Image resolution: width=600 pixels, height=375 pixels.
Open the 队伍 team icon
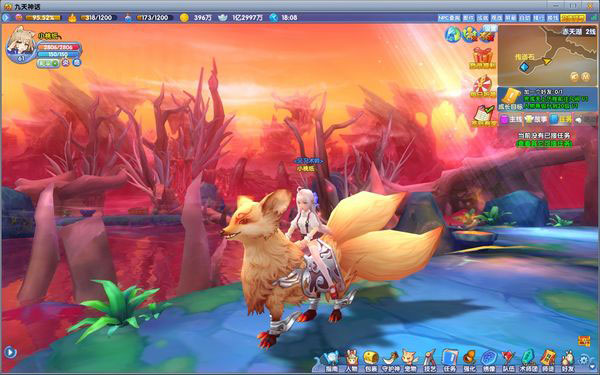508,361
